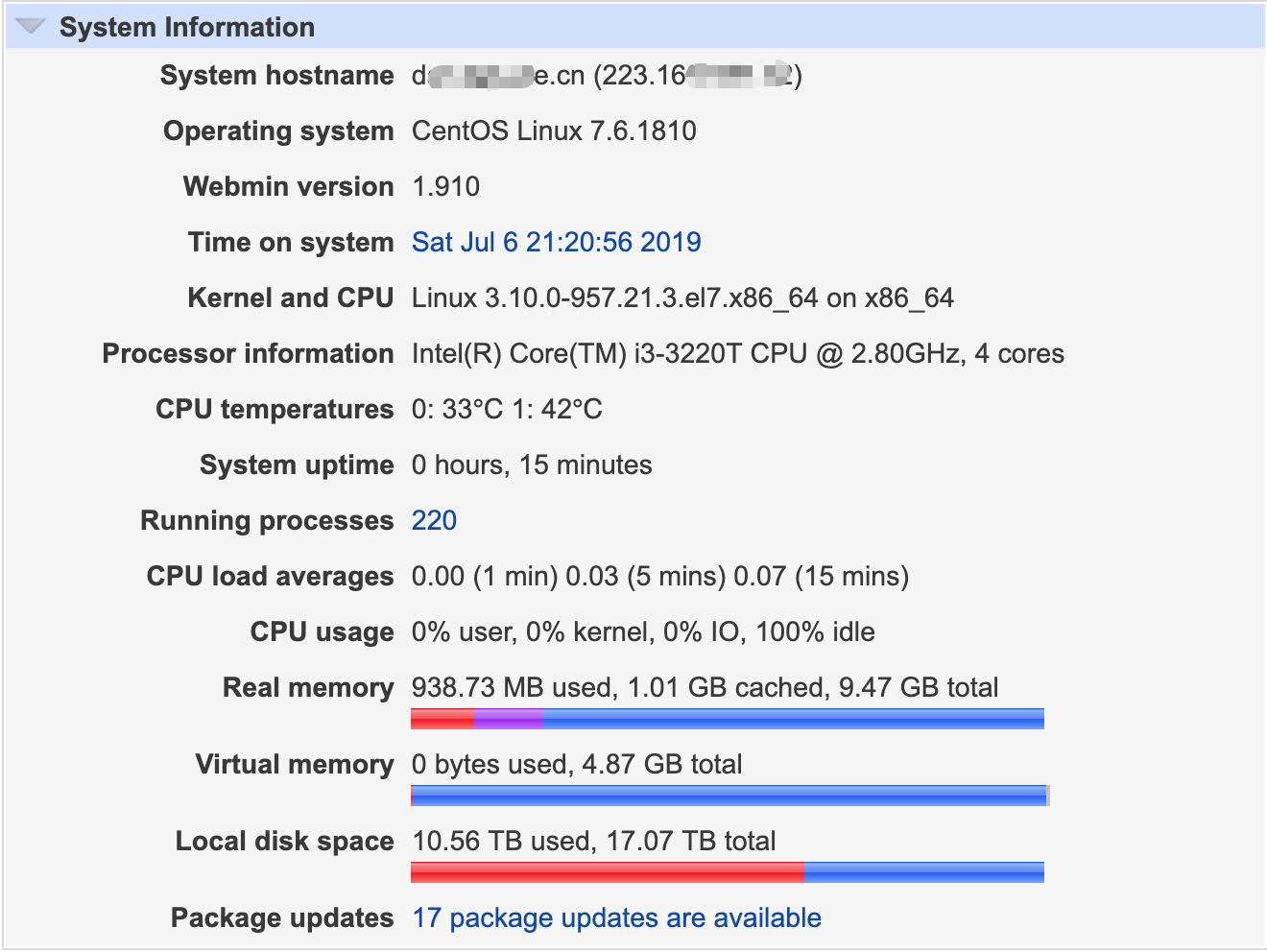Image resolution: width=1267 pixels, height=952 pixels.
Task: Click the Virtual memory usage bar
Action: click(729, 796)
